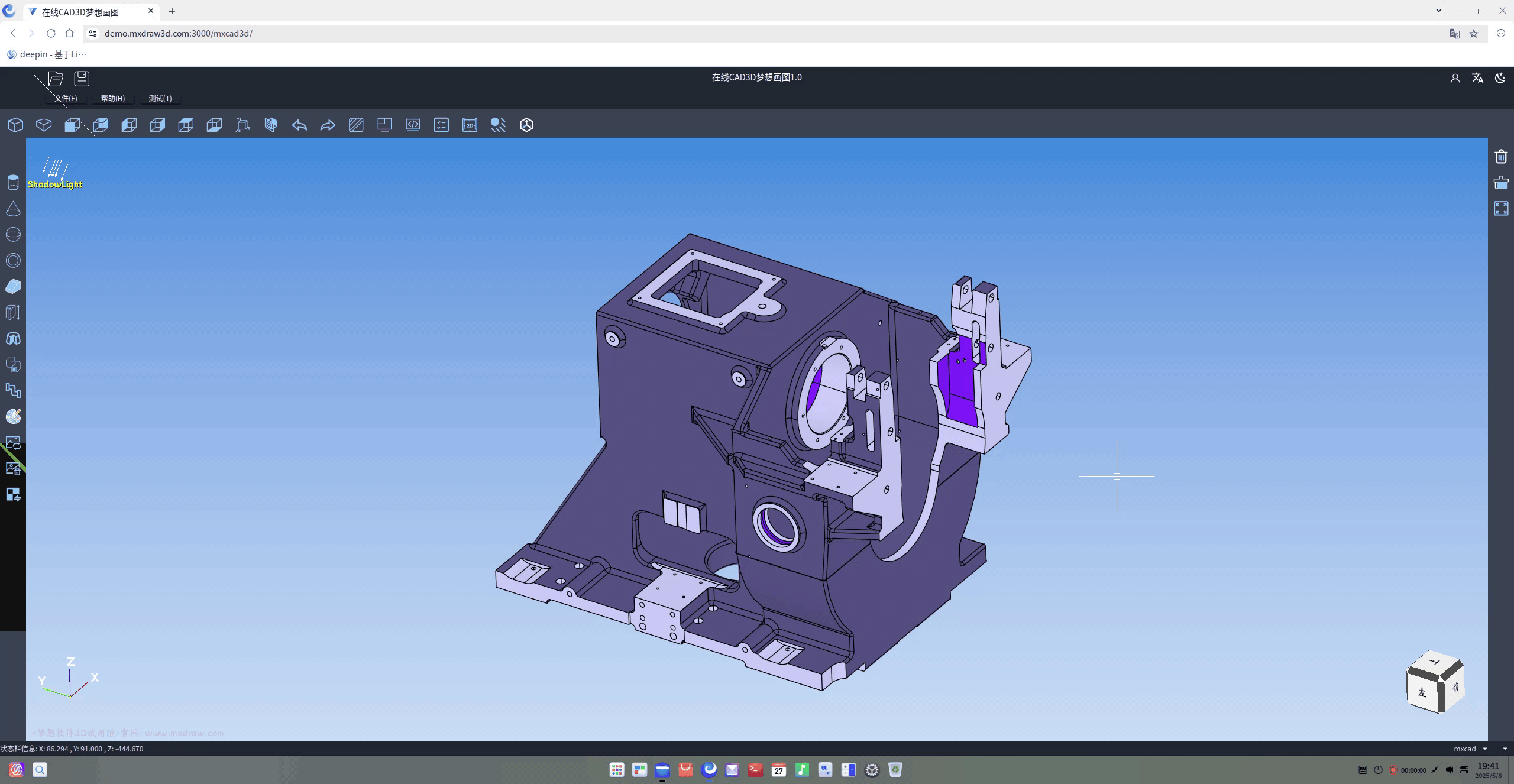Click the hatch pattern toolbar icon
The width and height of the screenshot is (1514, 784).
pos(356,125)
